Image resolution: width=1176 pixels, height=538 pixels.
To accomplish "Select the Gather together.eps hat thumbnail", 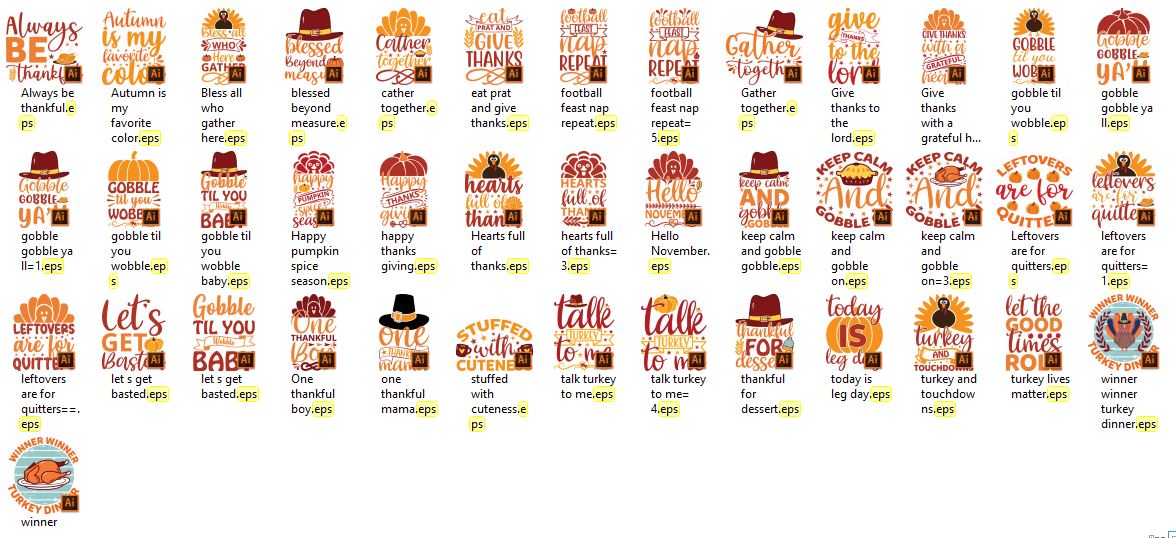I will 764,47.
